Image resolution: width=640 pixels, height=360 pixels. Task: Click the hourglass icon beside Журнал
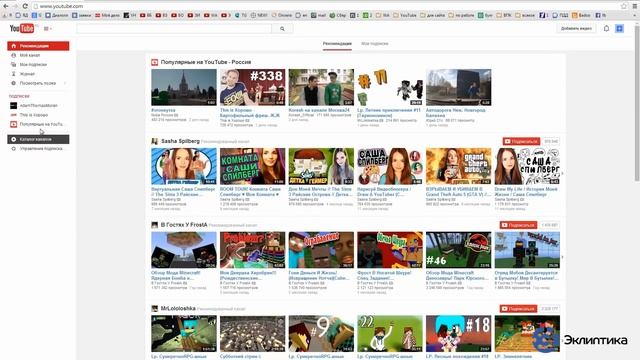[13, 74]
